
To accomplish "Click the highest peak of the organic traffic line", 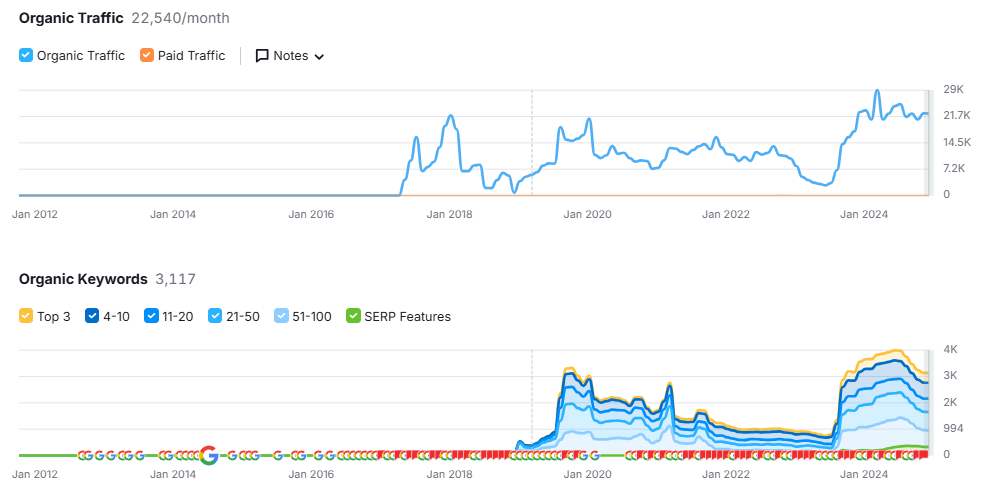I will click(x=877, y=91).
